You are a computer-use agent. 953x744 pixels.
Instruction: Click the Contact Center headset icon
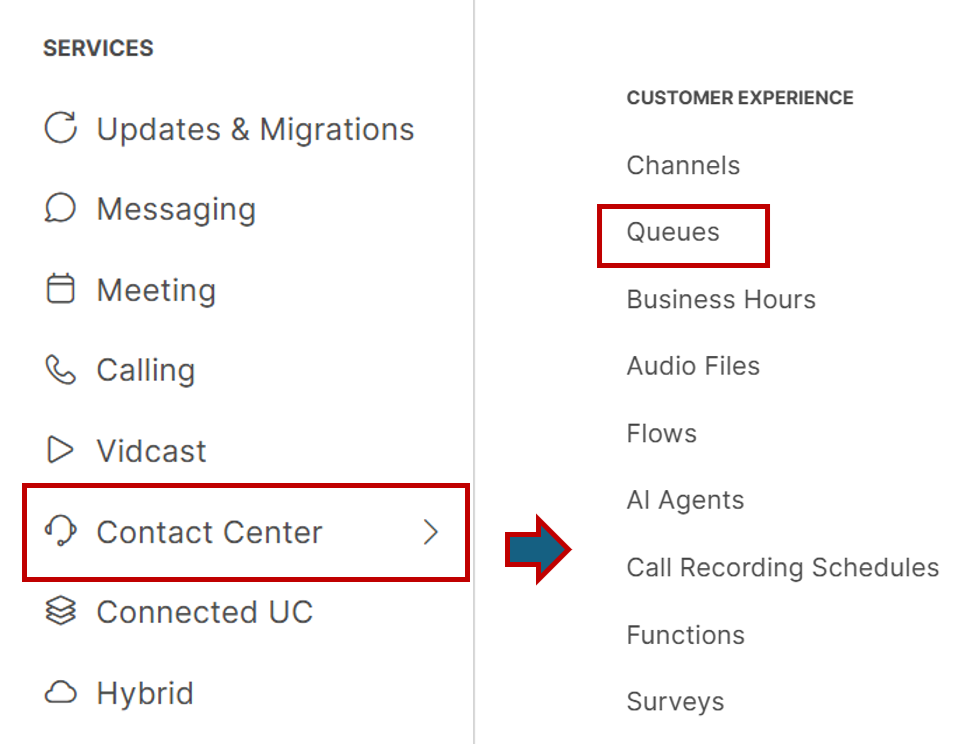click(x=61, y=532)
